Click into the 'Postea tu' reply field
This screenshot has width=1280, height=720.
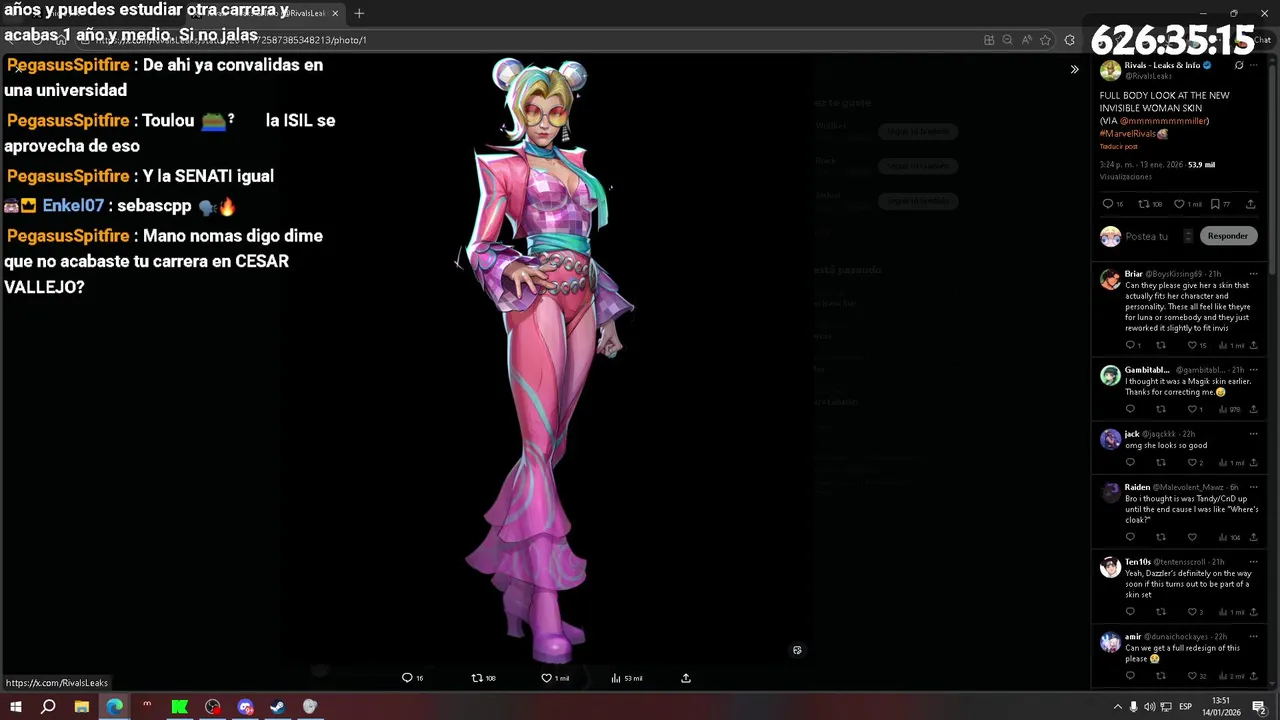pos(1147,237)
